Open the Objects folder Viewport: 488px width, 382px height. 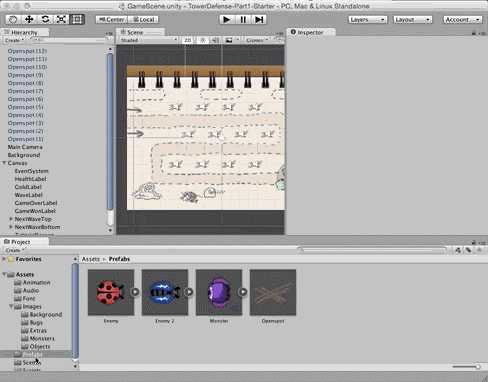(36, 346)
